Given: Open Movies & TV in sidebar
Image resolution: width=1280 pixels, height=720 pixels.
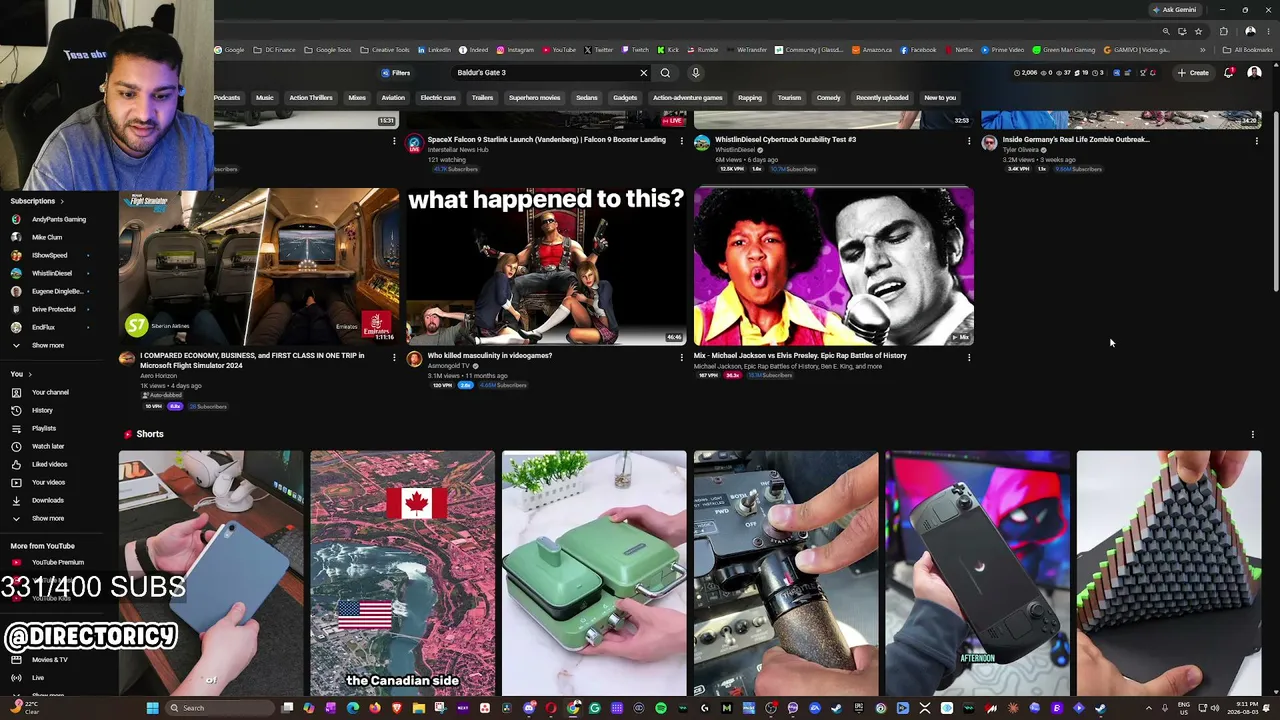Looking at the screenshot, I should pos(50,660).
